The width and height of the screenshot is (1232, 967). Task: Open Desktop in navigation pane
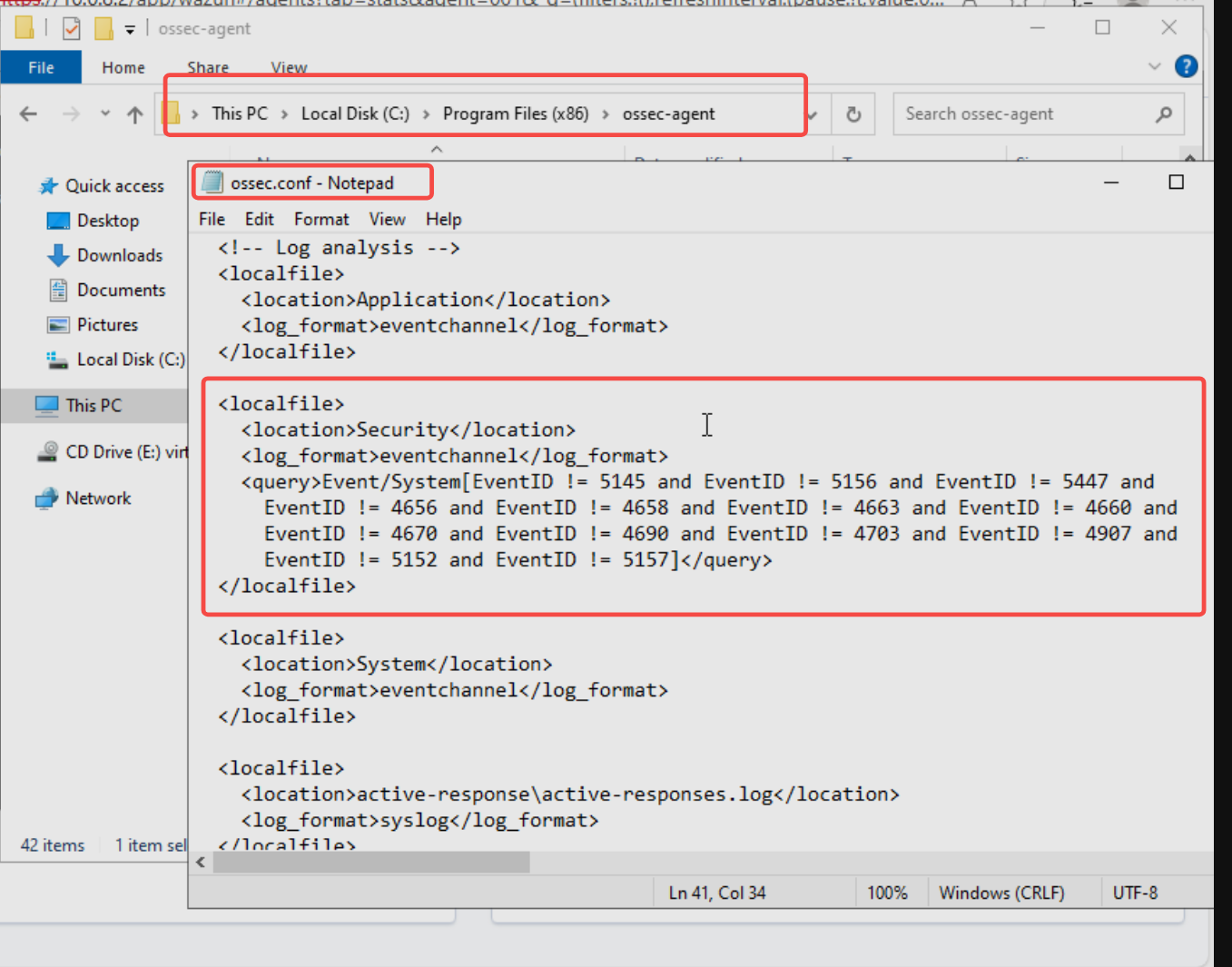(108, 221)
